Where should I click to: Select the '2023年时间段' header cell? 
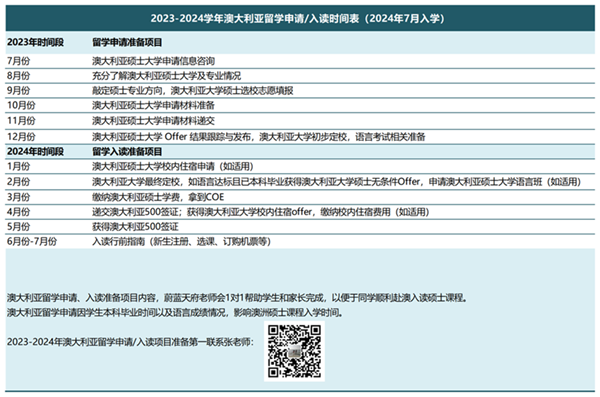(35, 42)
